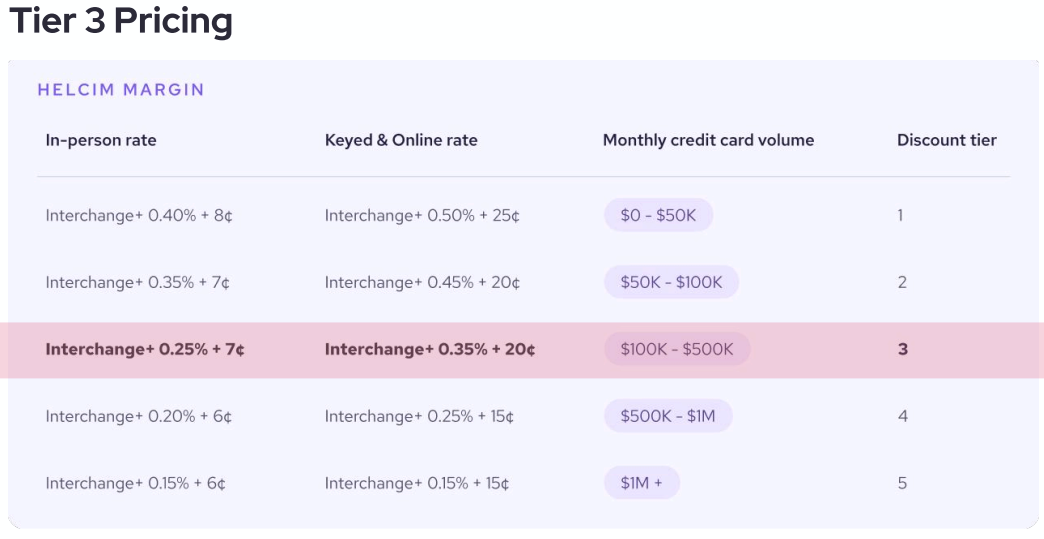The width and height of the screenshot is (1044, 539).
Task: Pick the $1M + volume badge
Action: 642,482
